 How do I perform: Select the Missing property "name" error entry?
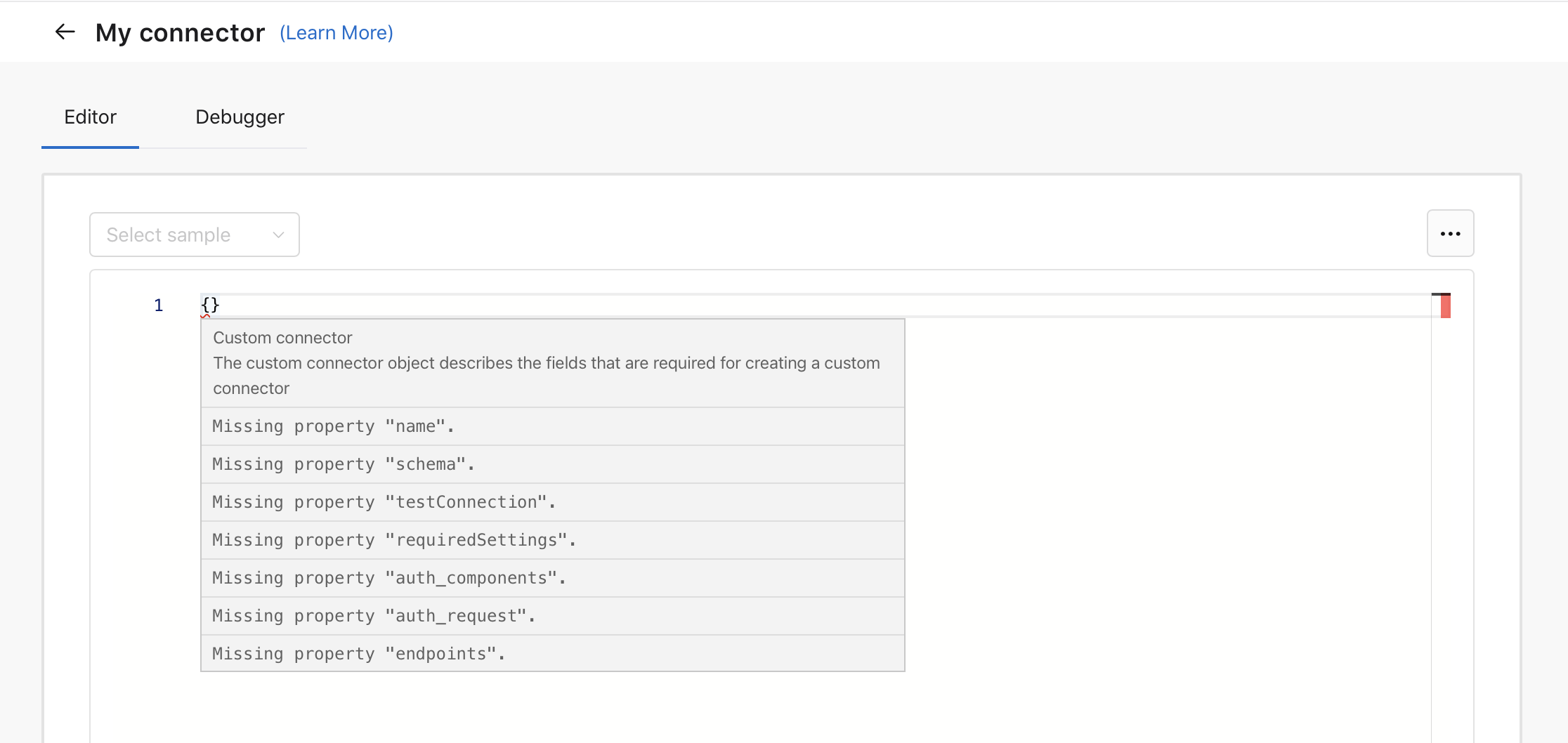(x=332, y=426)
